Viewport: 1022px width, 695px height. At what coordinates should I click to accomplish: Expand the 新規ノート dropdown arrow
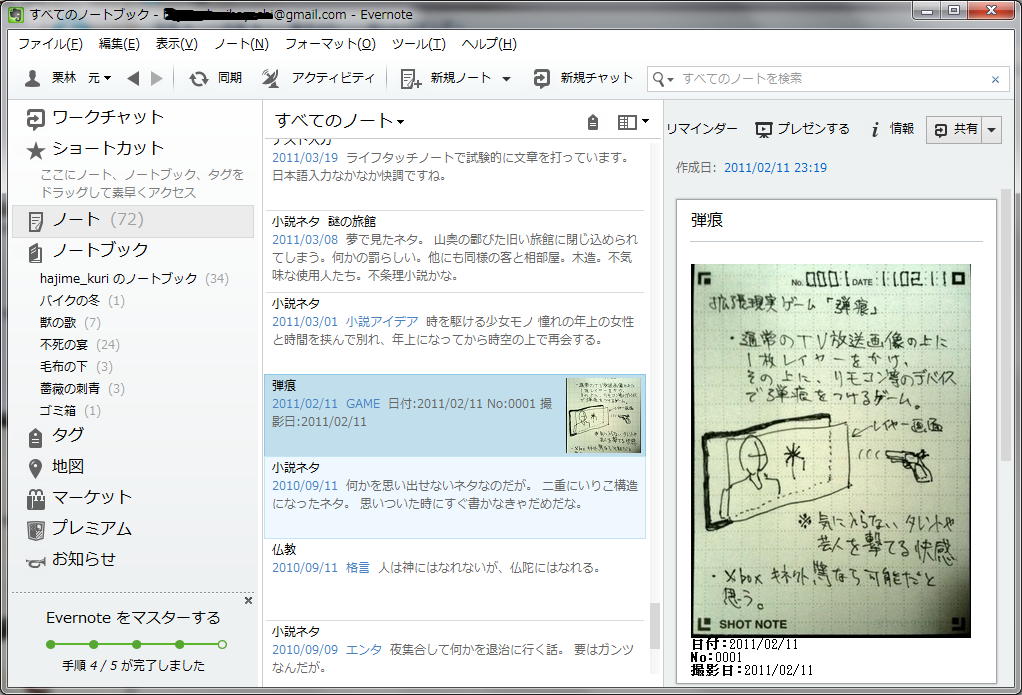[x=506, y=79]
